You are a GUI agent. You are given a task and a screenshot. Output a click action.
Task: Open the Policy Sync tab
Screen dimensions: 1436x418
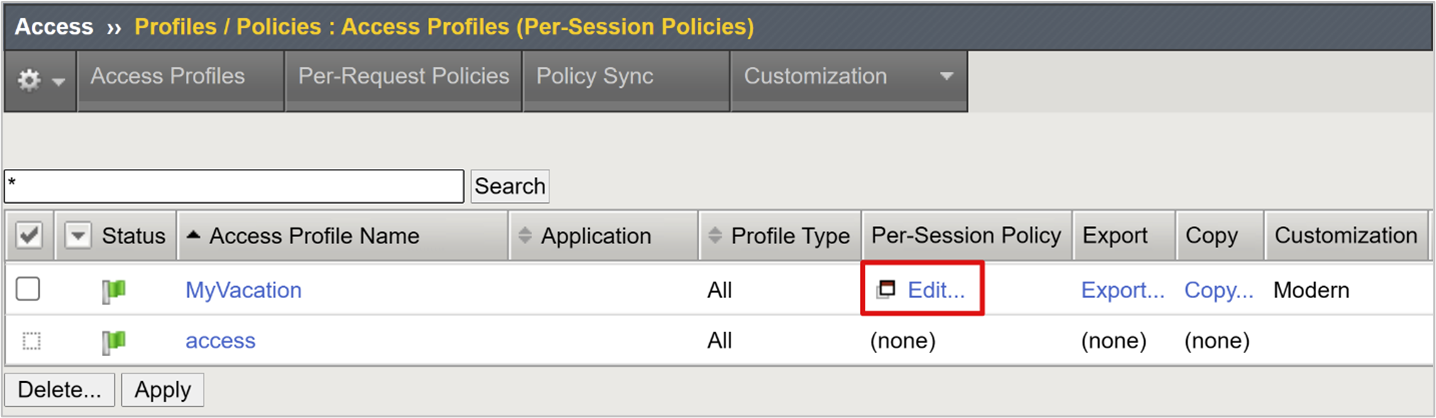tap(595, 77)
